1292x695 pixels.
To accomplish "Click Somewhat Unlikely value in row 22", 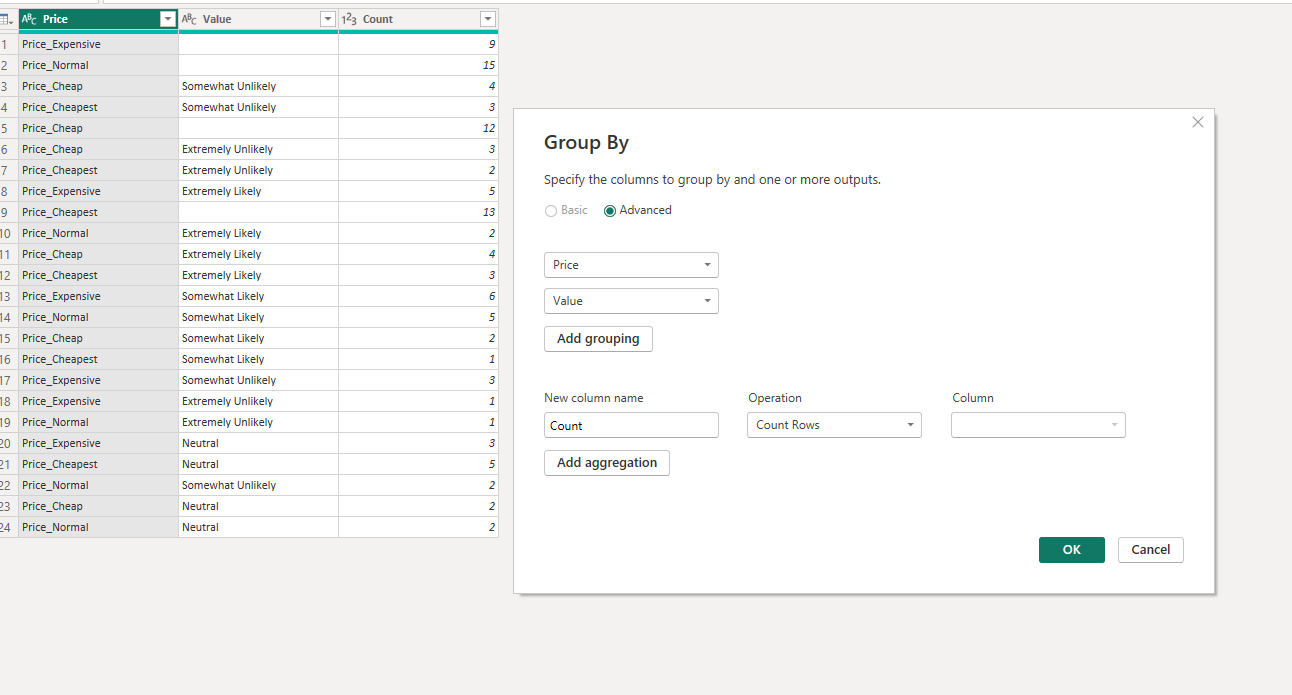I will (258, 485).
